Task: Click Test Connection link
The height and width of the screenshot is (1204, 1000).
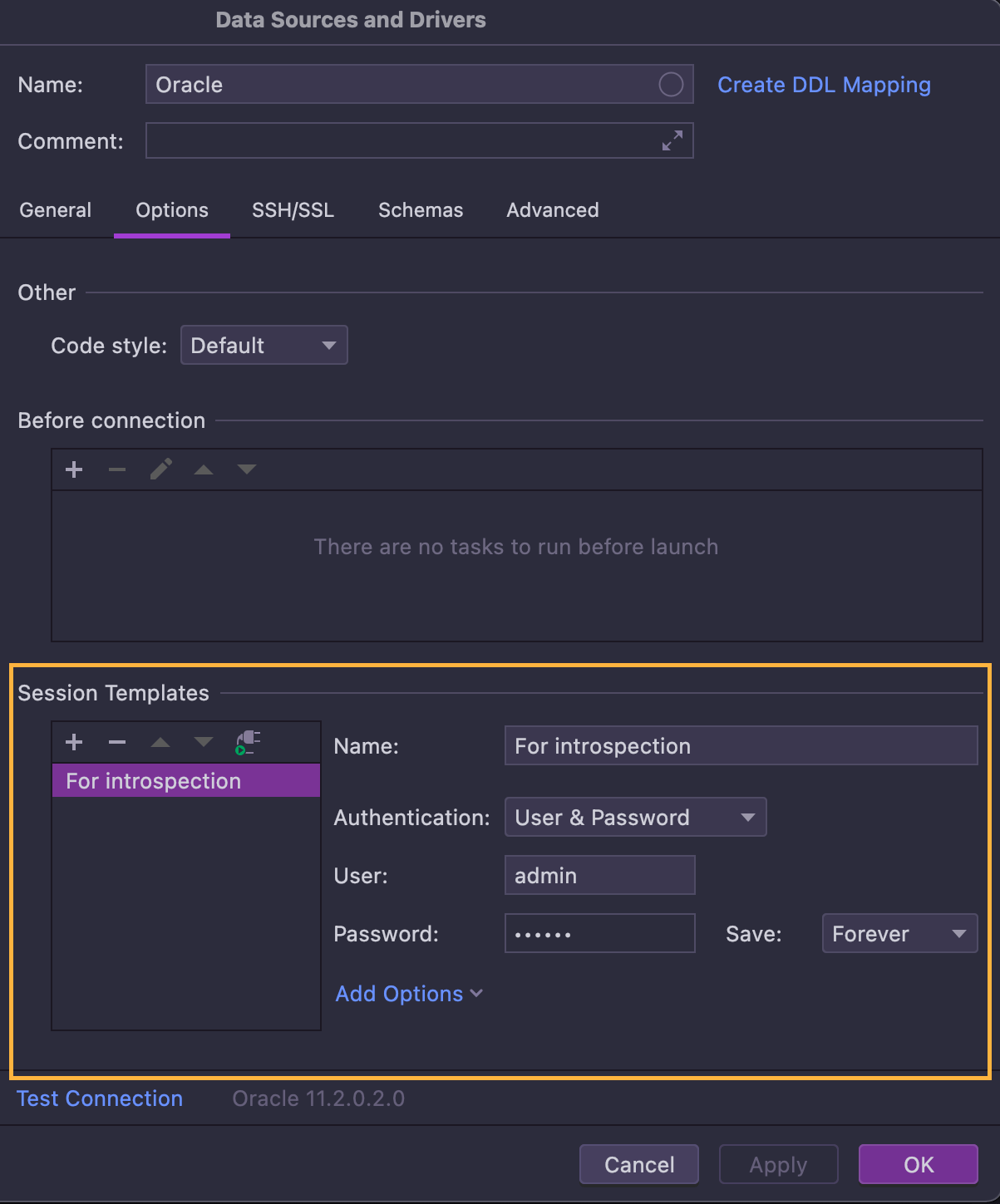Action: coord(100,1098)
